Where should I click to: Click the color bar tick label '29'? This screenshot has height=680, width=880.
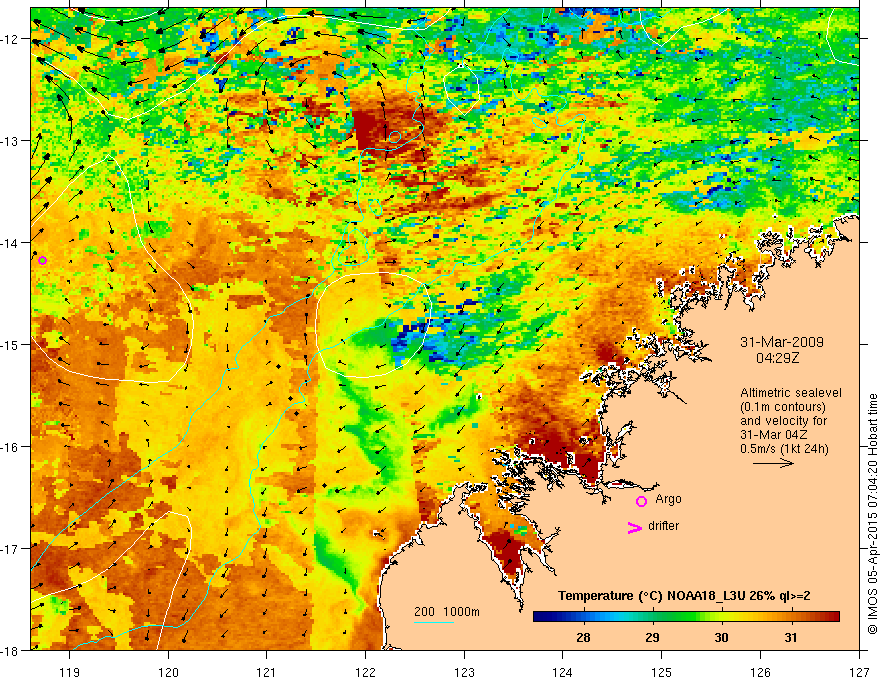pyautogui.click(x=652, y=637)
